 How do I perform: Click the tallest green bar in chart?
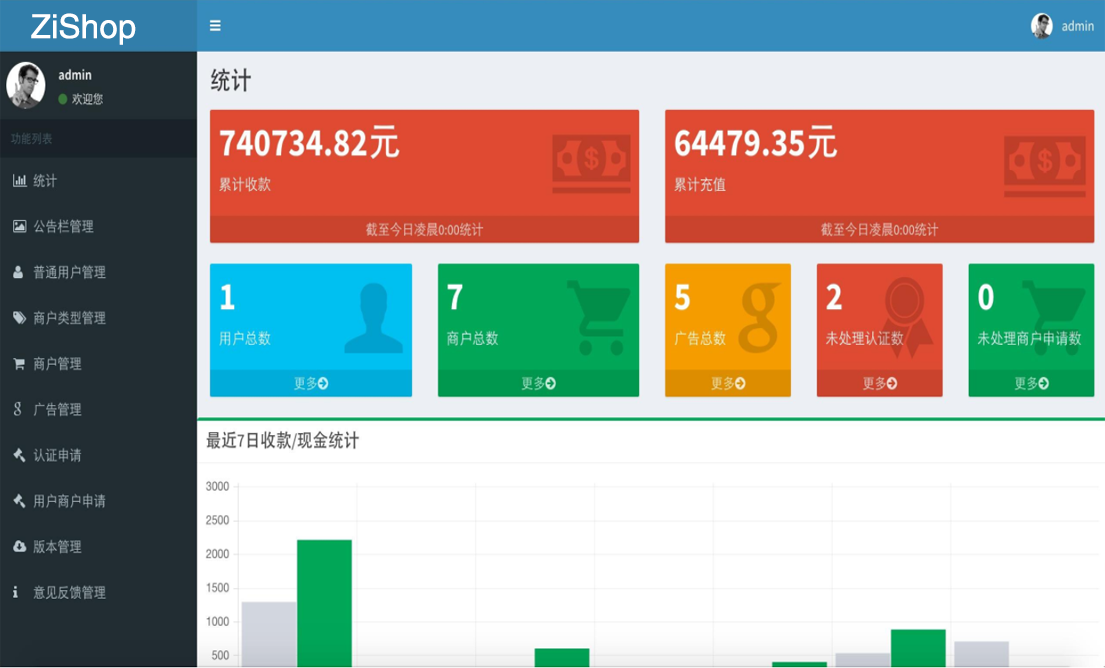[x=324, y=602]
